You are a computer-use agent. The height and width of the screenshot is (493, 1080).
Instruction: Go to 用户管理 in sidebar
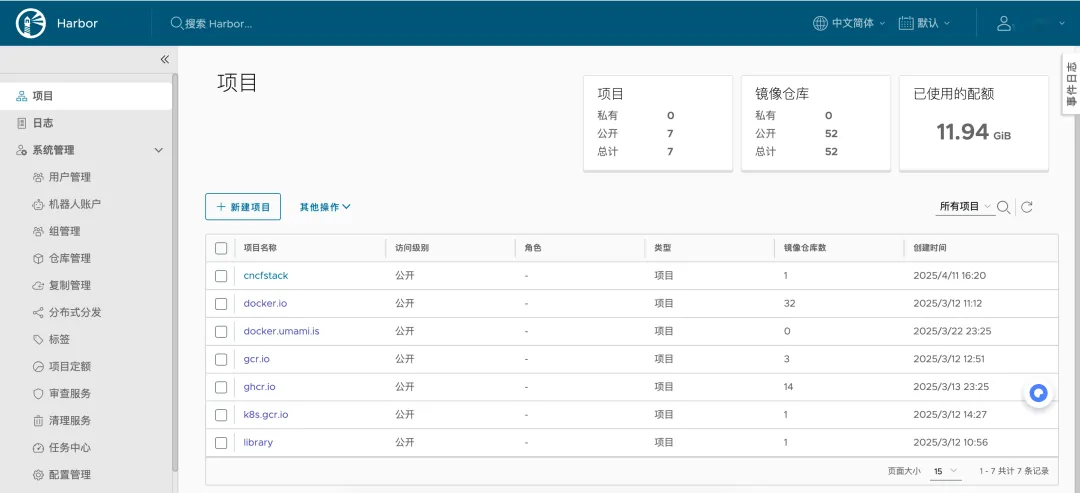click(x=69, y=177)
